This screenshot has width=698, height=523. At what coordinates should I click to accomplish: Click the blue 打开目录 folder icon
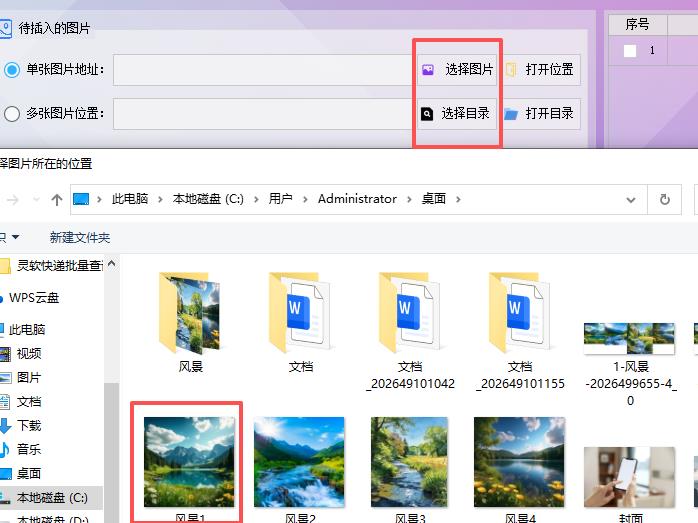pos(511,114)
